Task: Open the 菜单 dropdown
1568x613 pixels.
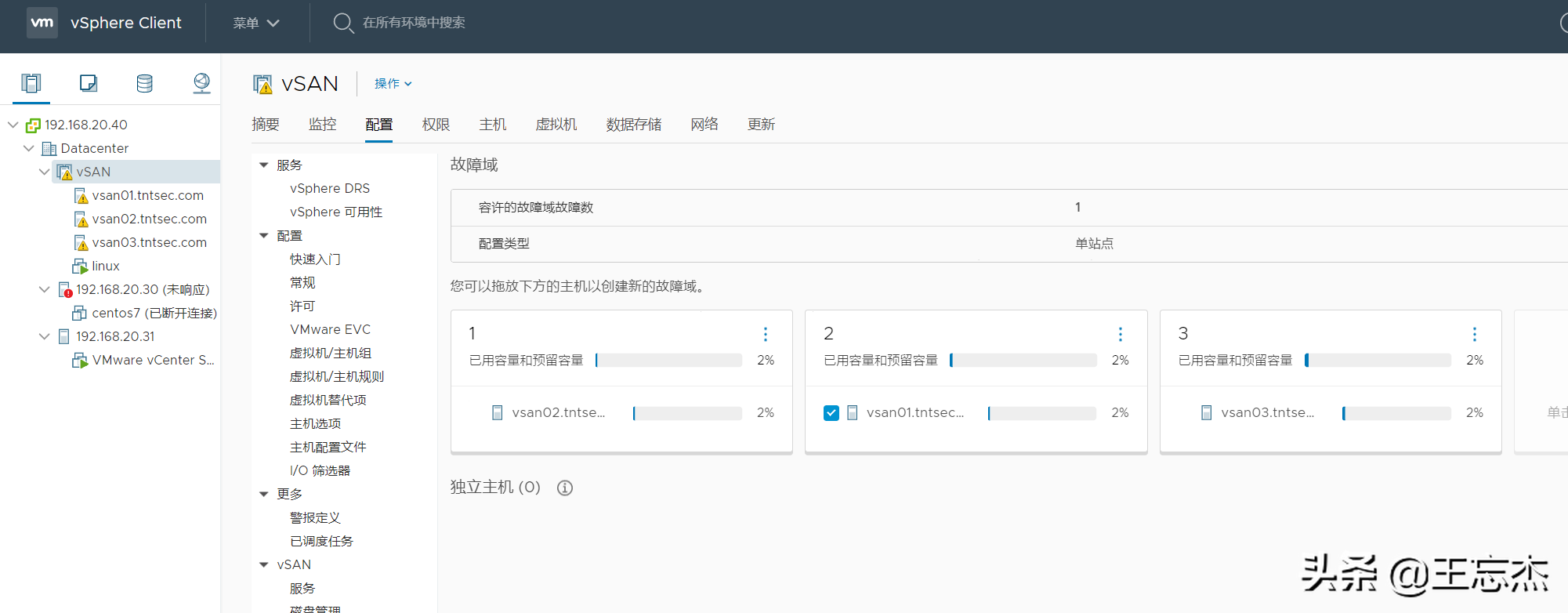Action: coord(256,23)
